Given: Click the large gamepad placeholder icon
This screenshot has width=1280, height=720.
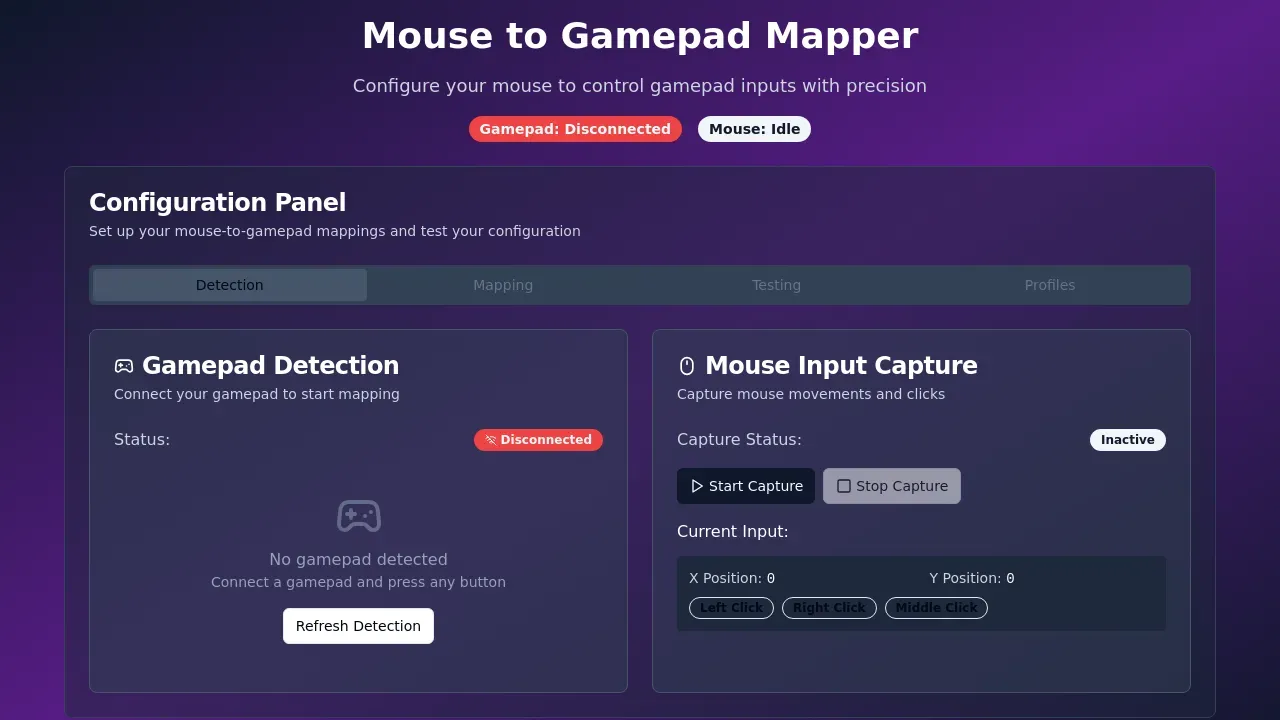Looking at the screenshot, I should 358,516.
